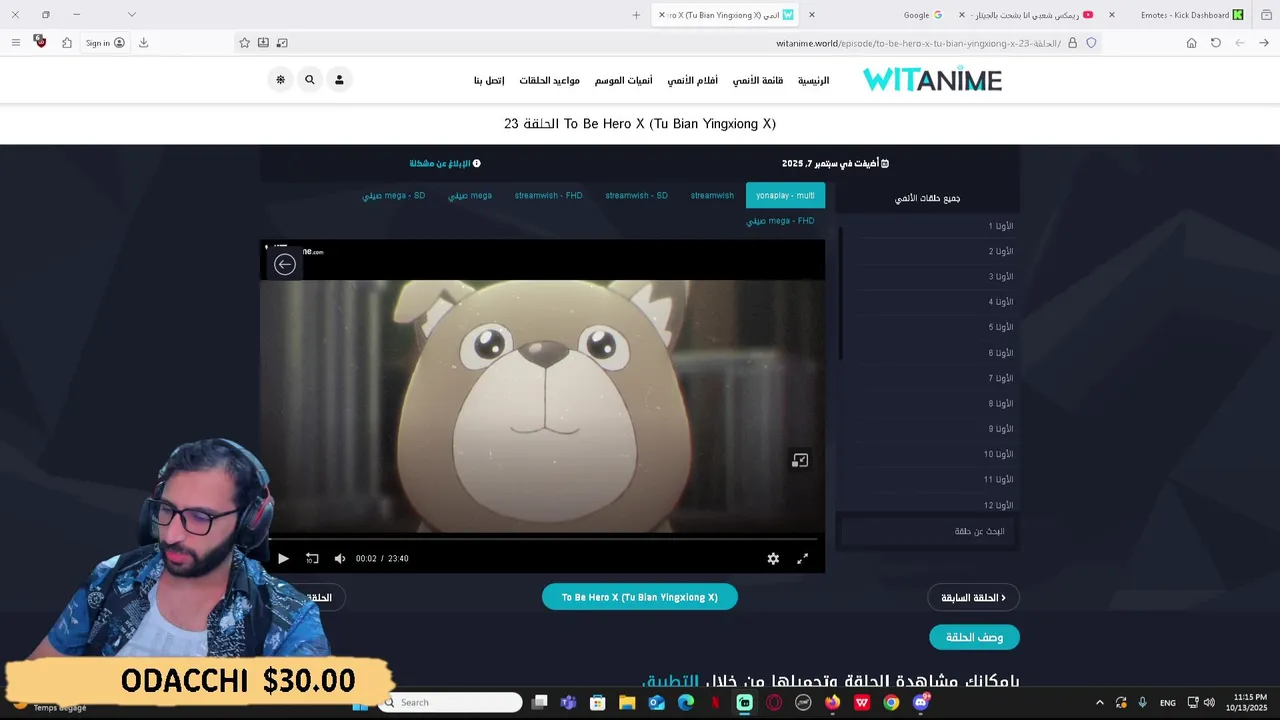Viewport: 1280px width, 720px height.
Task: Click the video progress bar
Action: click(x=543, y=539)
